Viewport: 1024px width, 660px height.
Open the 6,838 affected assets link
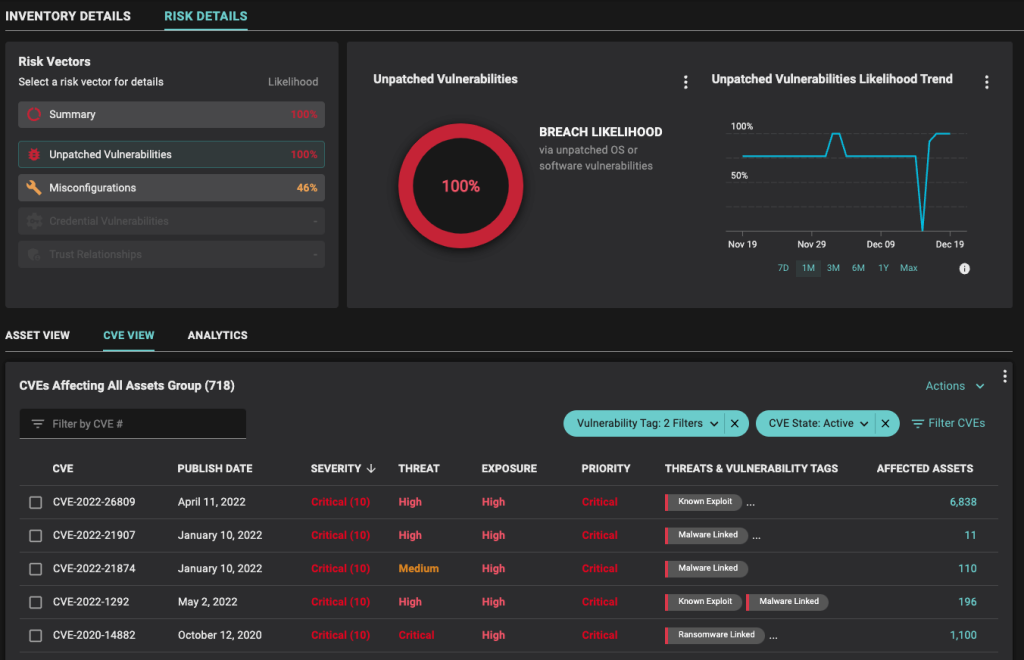point(962,502)
